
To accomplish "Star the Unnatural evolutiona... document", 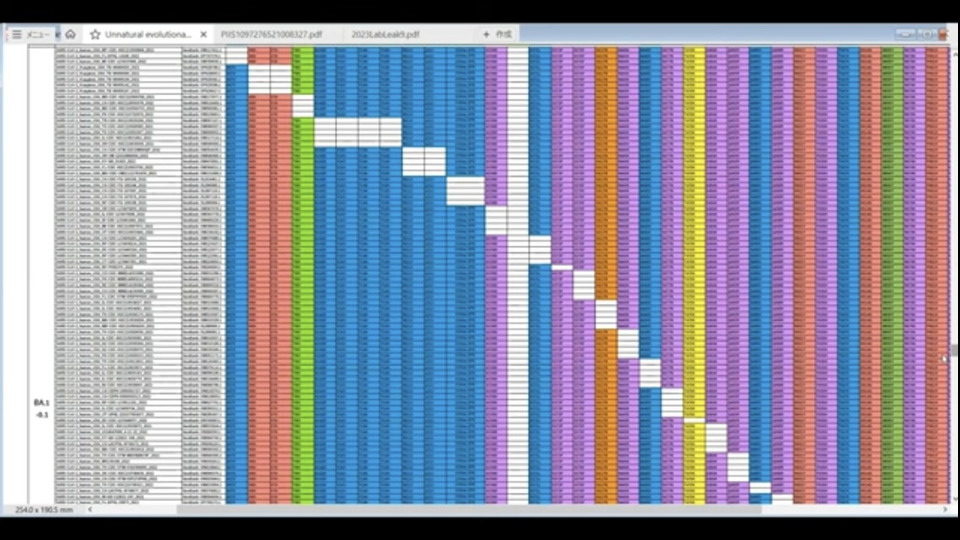I will tap(95, 34).
